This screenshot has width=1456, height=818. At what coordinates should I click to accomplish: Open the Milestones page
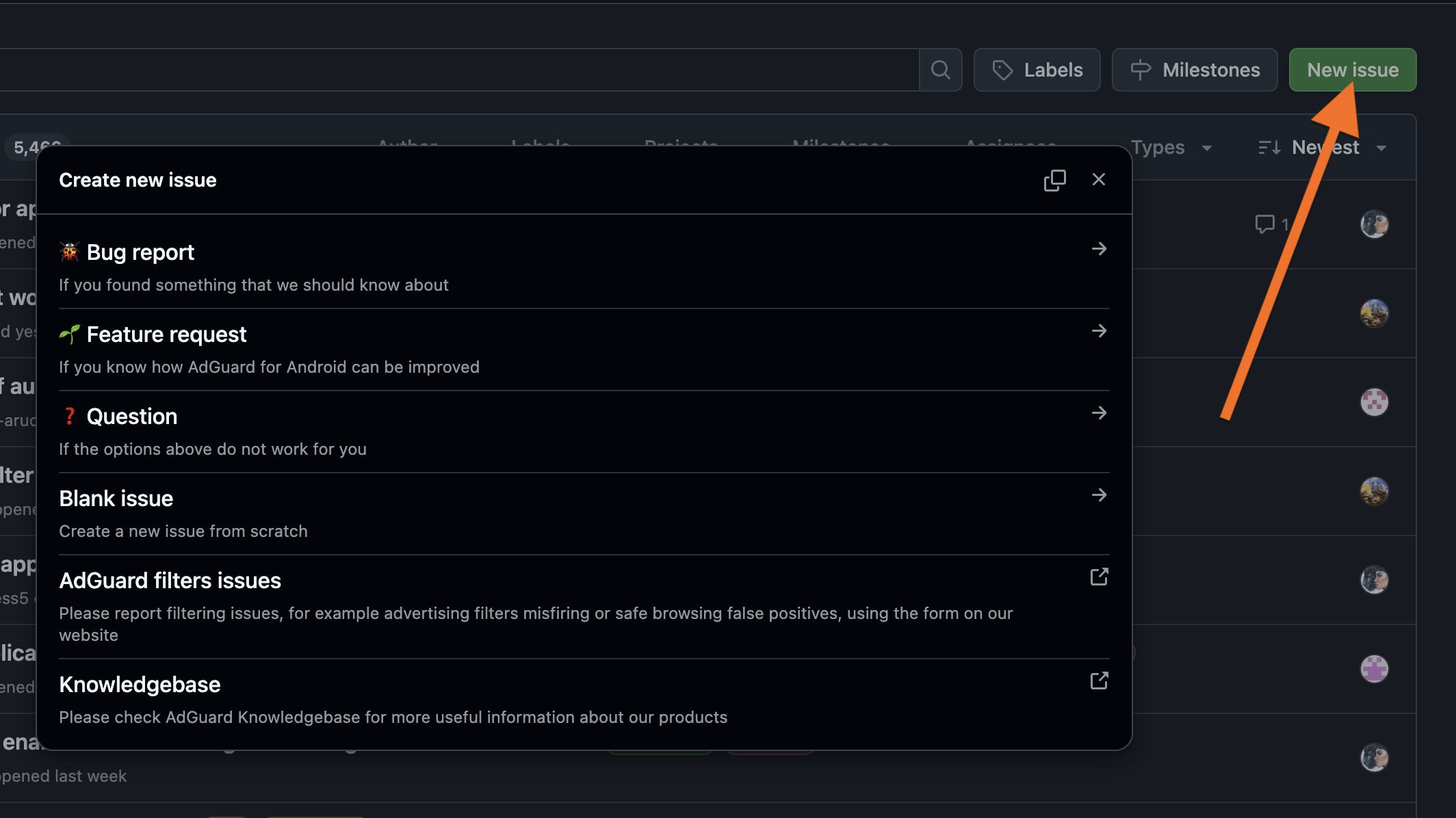tap(1195, 70)
